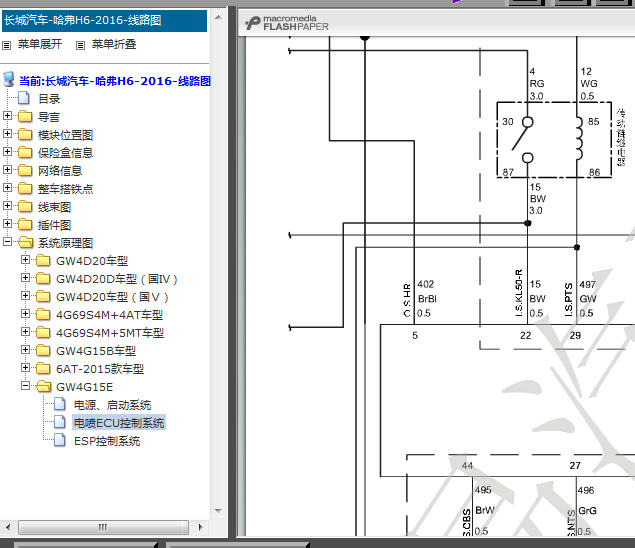Click the folder icon of 网络信息
Viewport: 635px width, 548px height.
tap(25, 170)
